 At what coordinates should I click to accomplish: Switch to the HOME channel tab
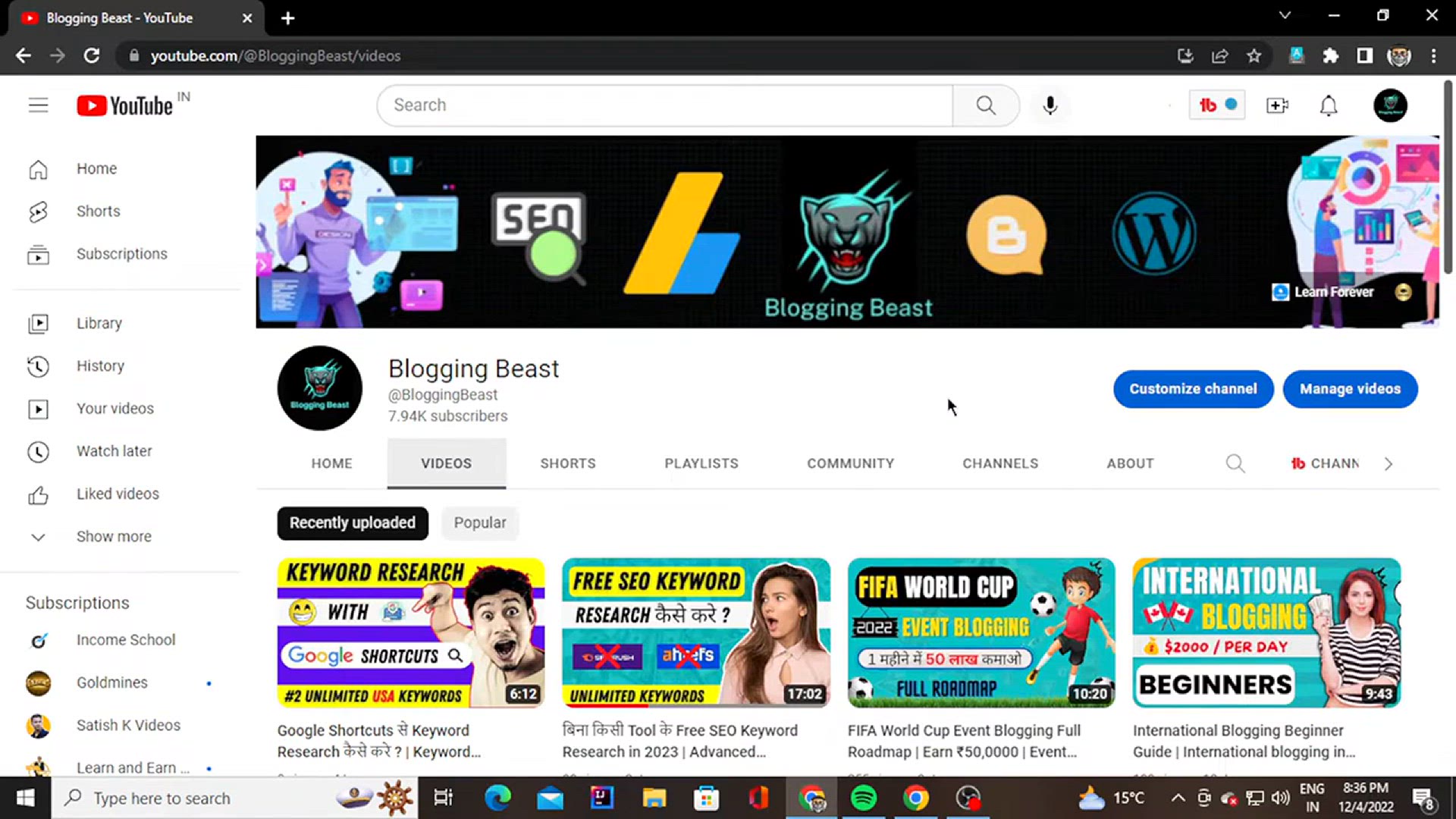coord(331,463)
